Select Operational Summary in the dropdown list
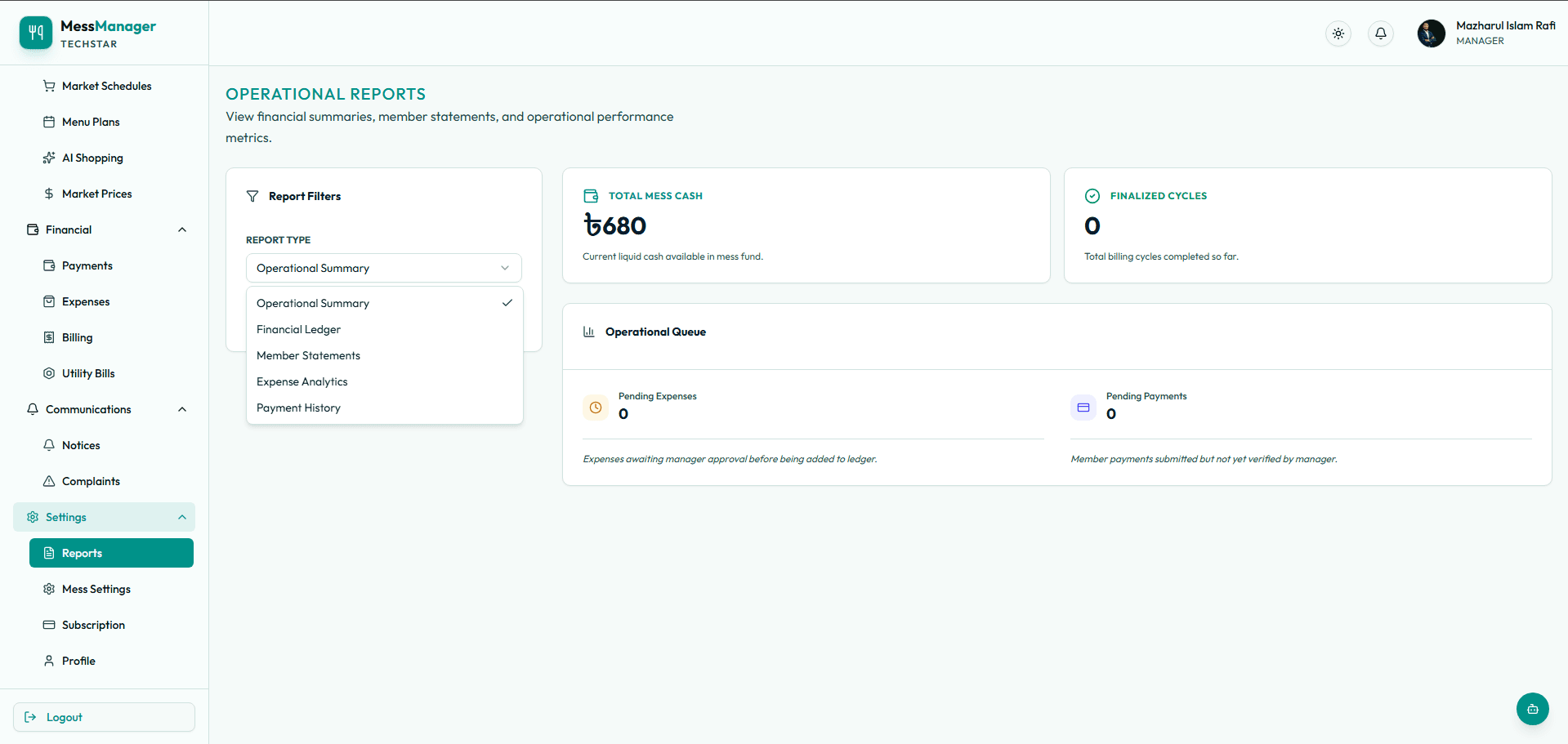 384,303
